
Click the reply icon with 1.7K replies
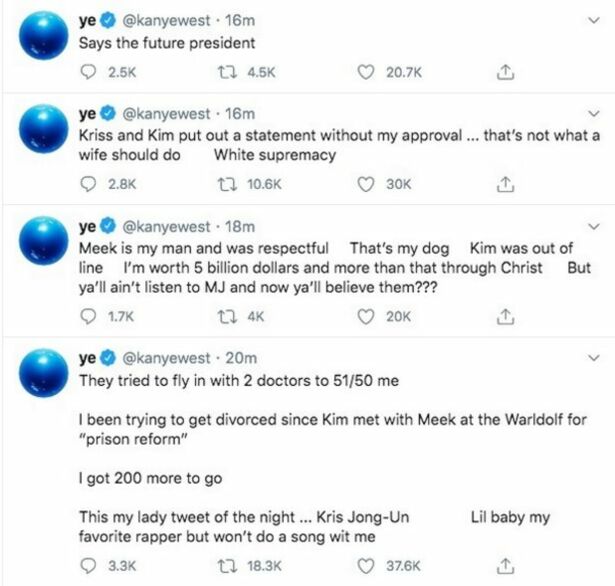tap(88, 317)
